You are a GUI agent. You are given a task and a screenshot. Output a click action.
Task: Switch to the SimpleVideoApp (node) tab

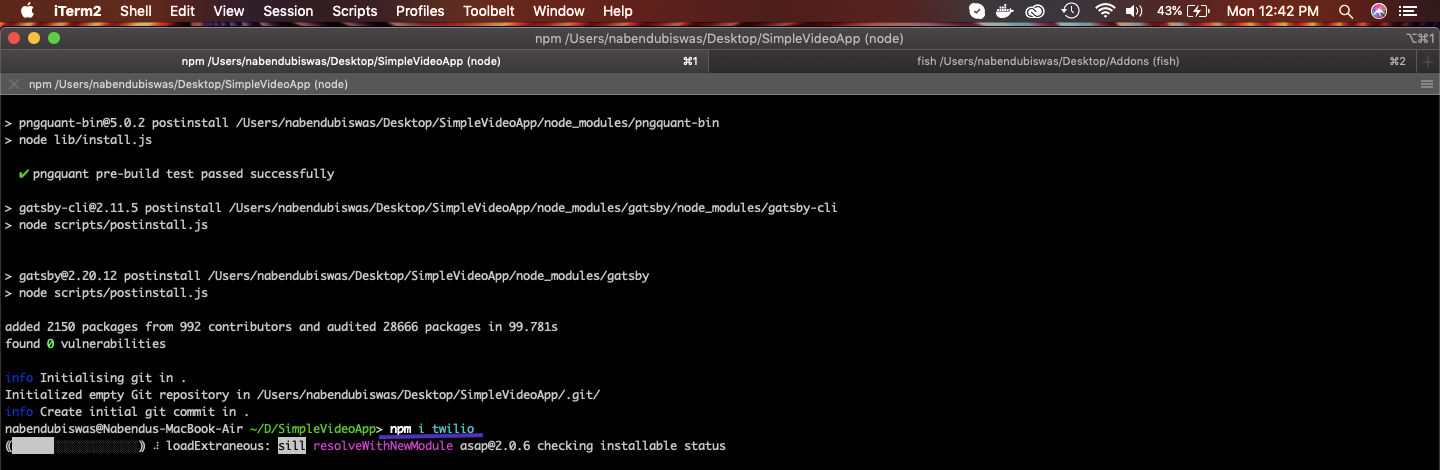click(x=354, y=61)
